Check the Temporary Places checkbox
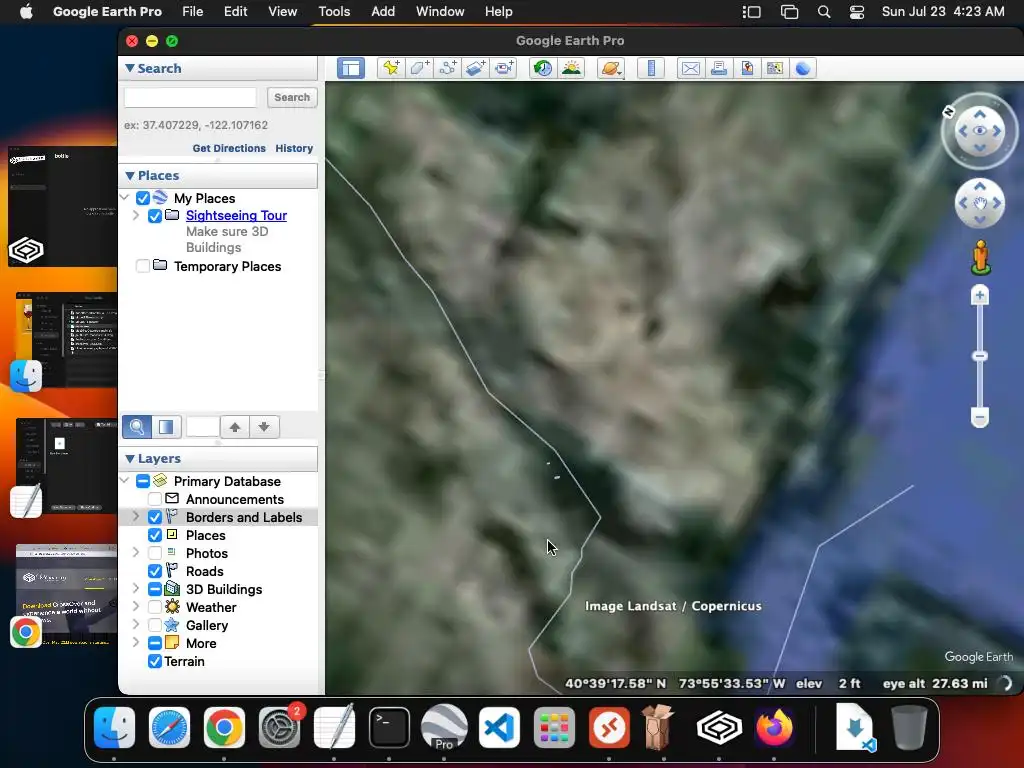Image resolution: width=1024 pixels, height=768 pixels. click(x=143, y=266)
